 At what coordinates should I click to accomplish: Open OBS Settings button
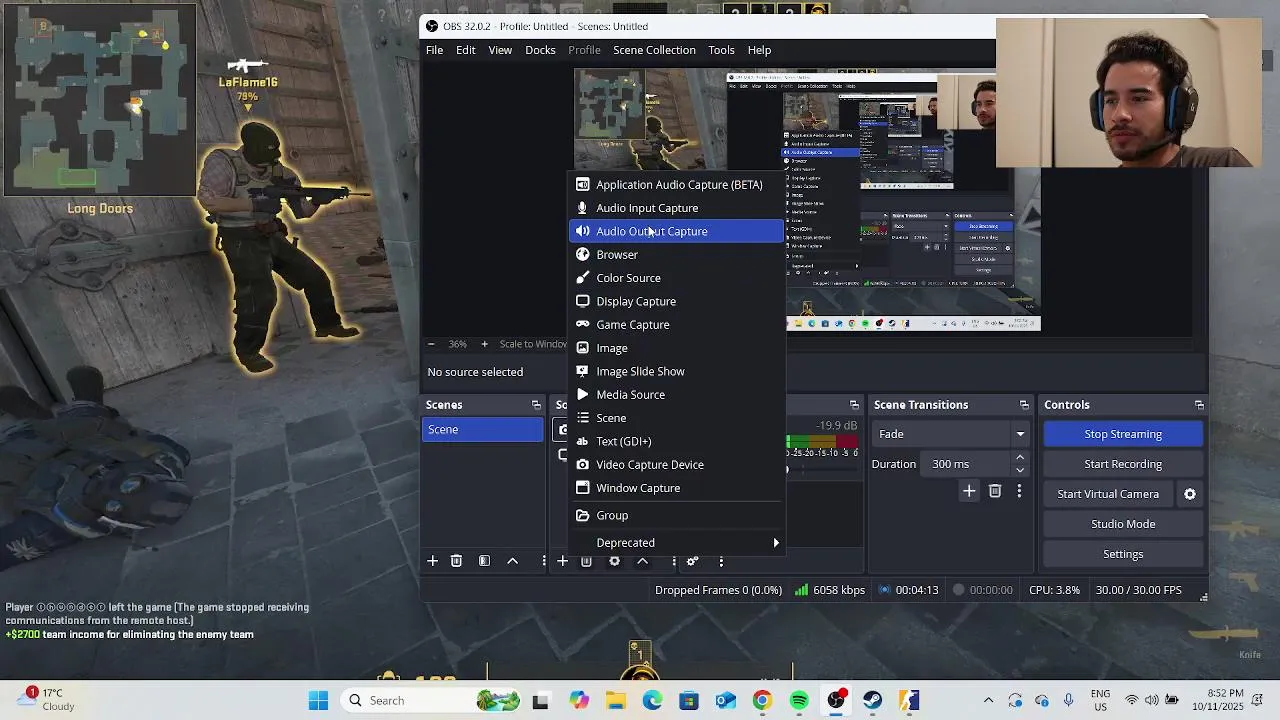pyautogui.click(x=1123, y=554)
